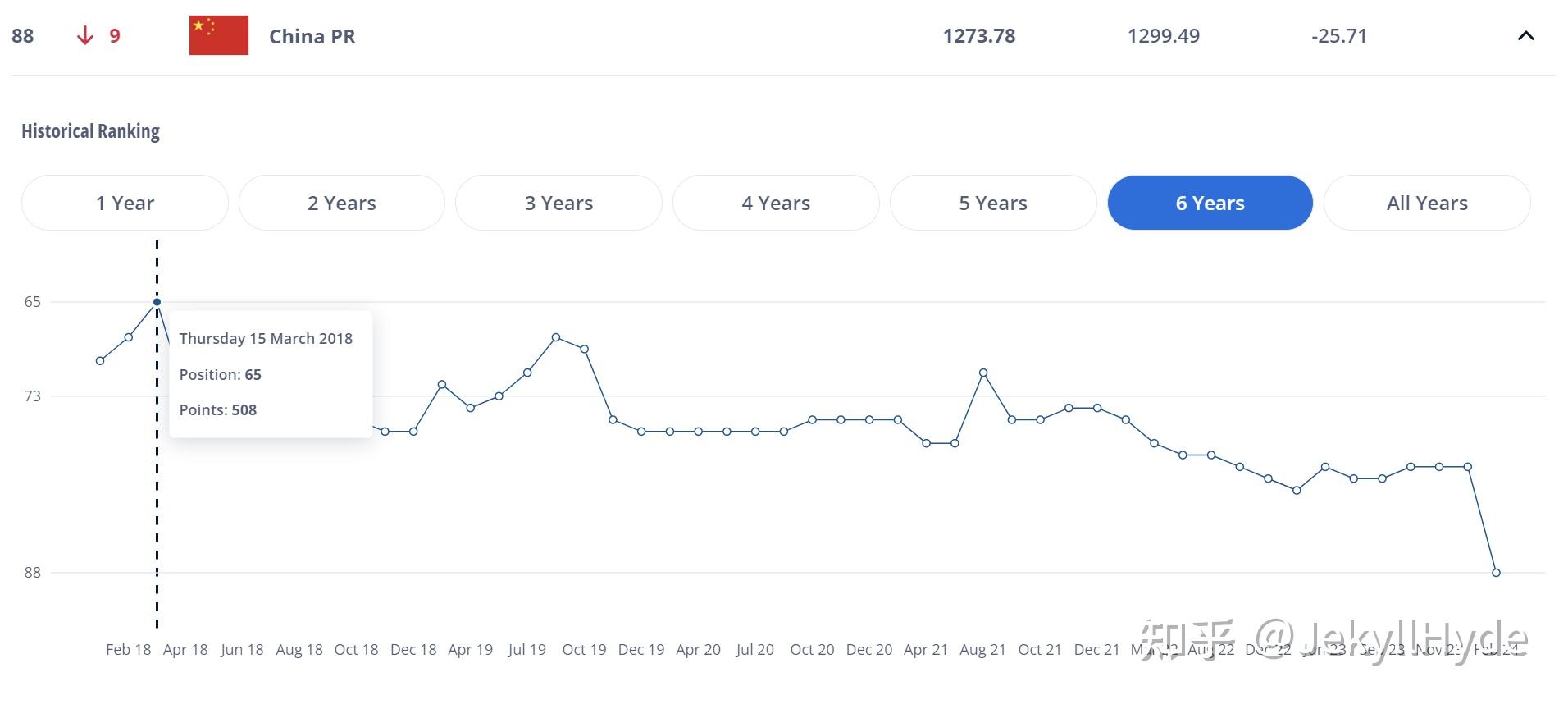1568x709 pixels.
Task: Click the 1299.49 previous points value
Action: (x=1163, y=36)
